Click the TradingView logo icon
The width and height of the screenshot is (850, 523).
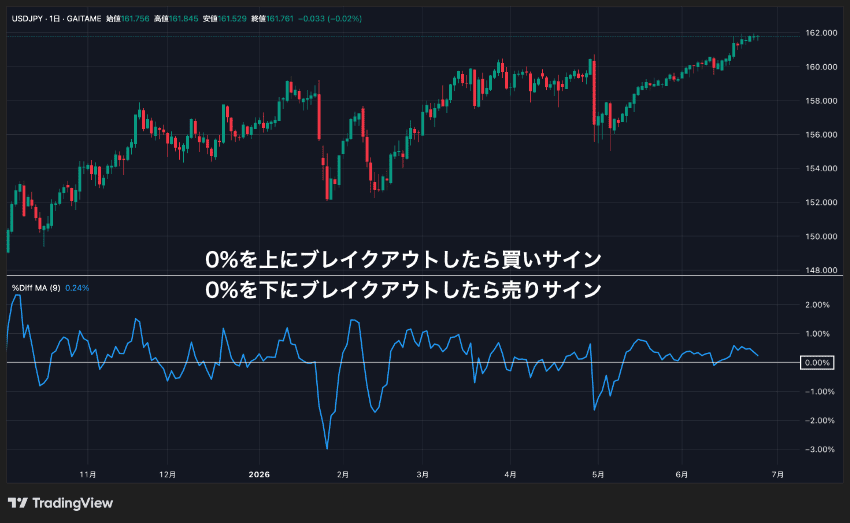click(x=18, y=503)
